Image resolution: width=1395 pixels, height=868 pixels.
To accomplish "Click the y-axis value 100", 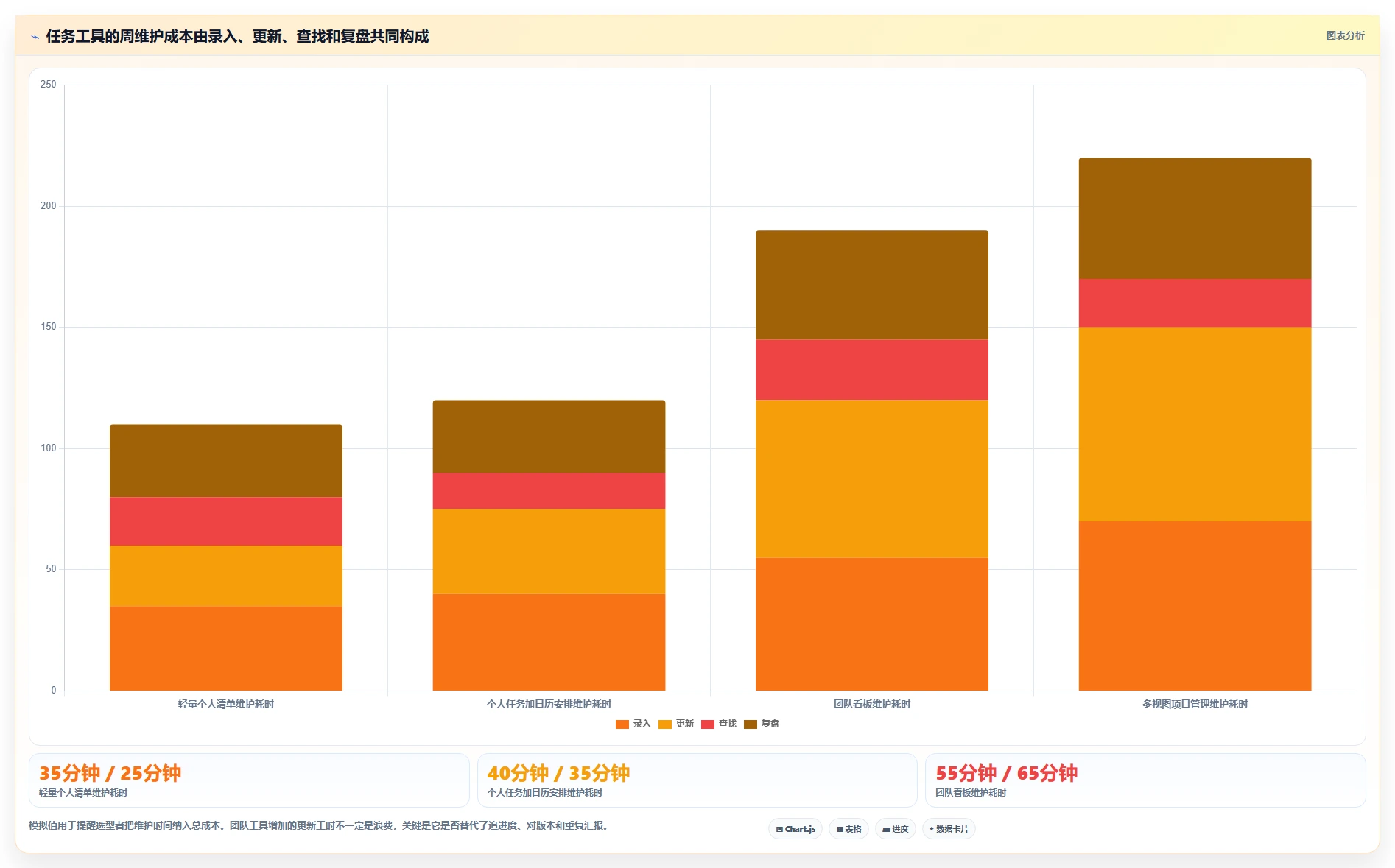I will click(x=49, y=448).
